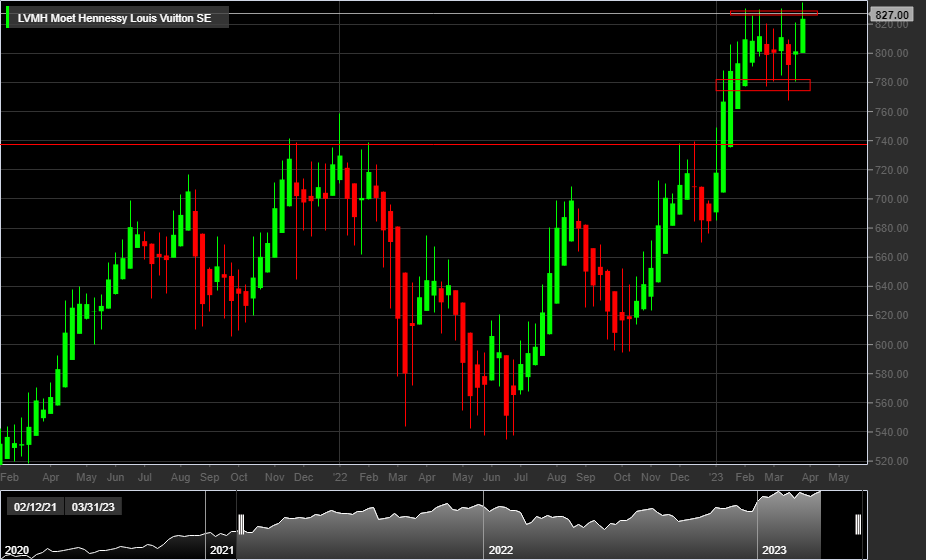Screen dimensions: 926x560
Task: Click the '23 year marker on the time axis
Action: (x=716, y=477)
